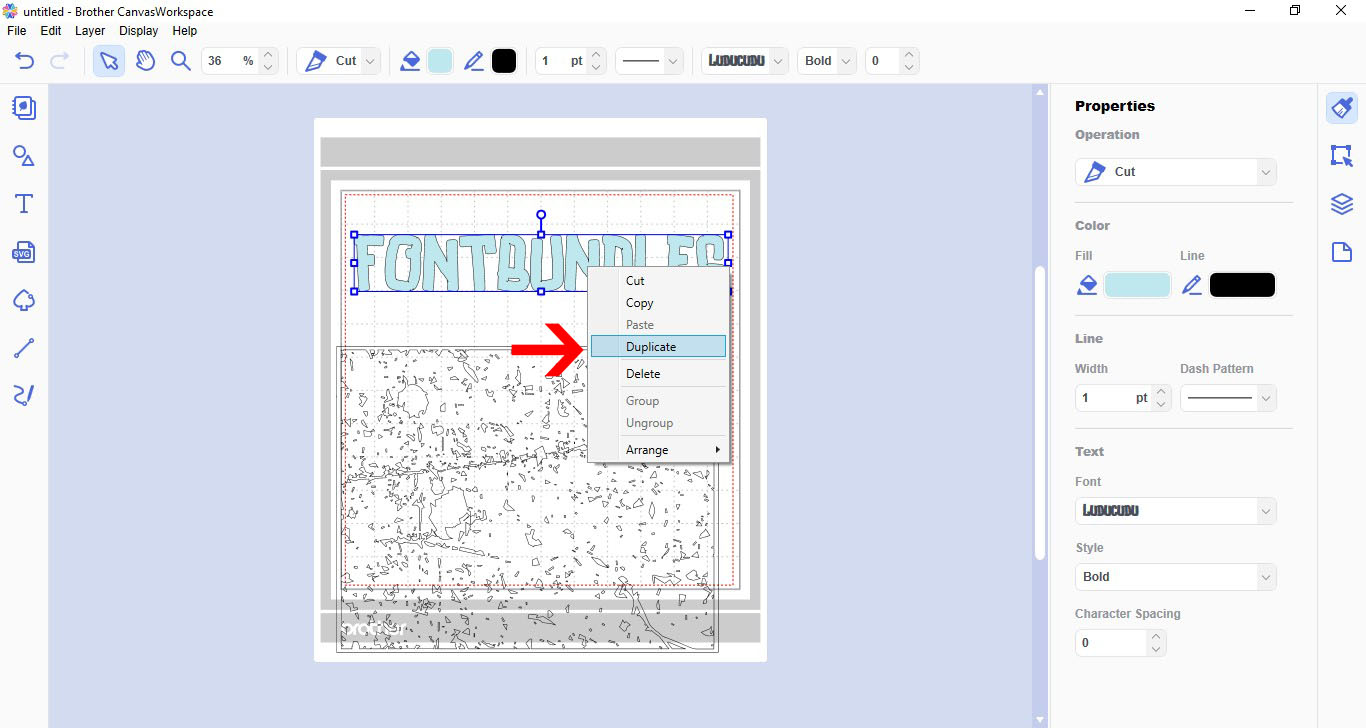Click the toolbar line pencil icon
The image size is (1366, 728).
474,61
